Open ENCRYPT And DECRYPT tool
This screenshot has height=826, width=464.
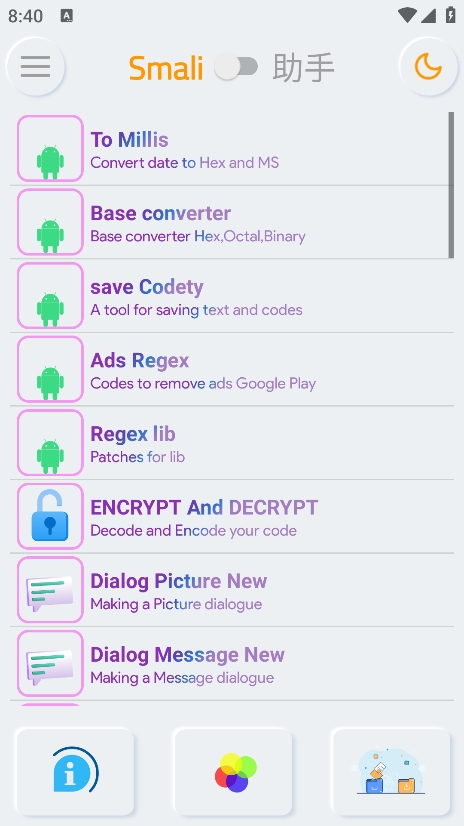[232, 517]
